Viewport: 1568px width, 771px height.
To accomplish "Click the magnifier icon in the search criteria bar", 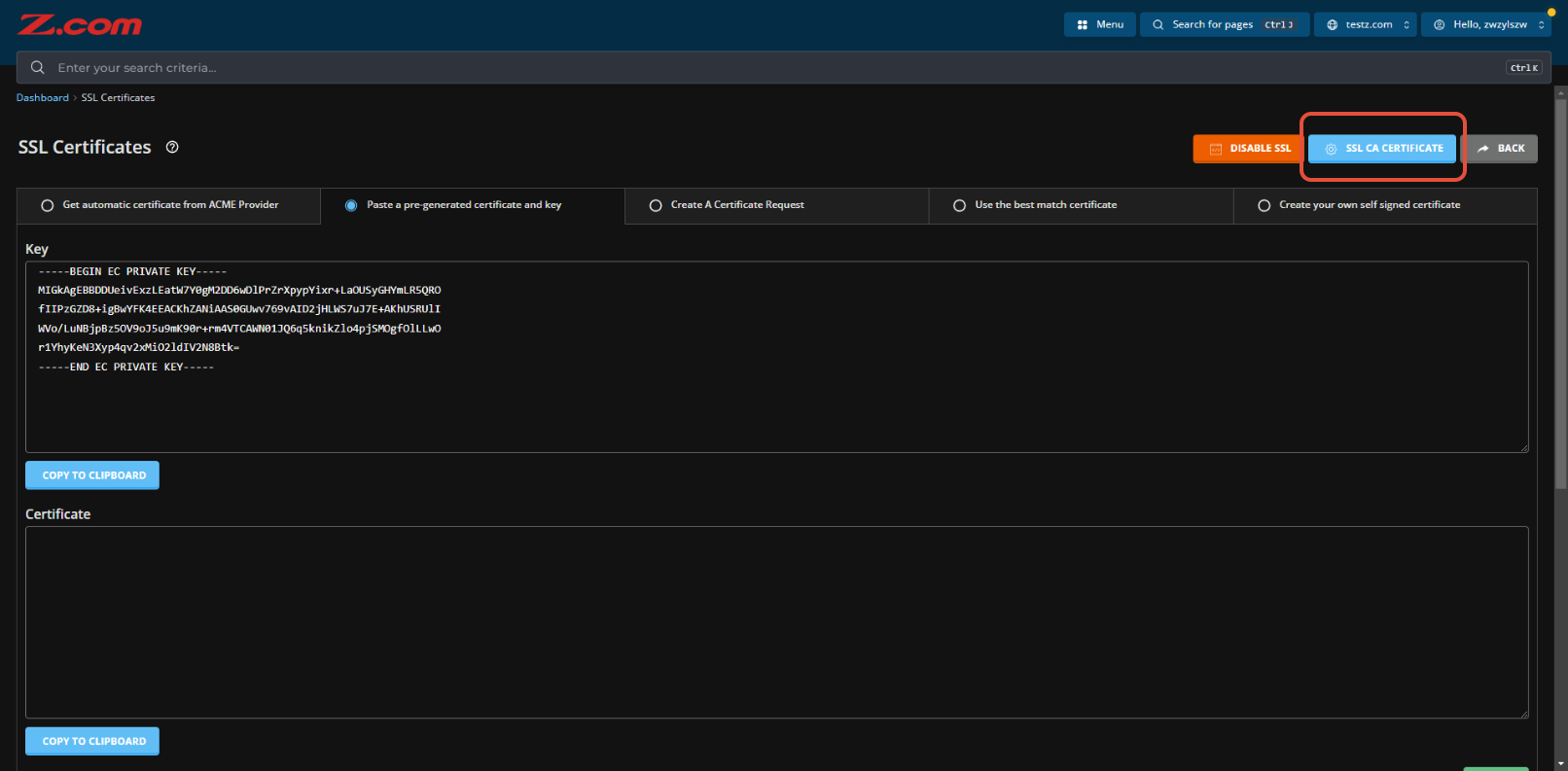I will tap(38, 67).
